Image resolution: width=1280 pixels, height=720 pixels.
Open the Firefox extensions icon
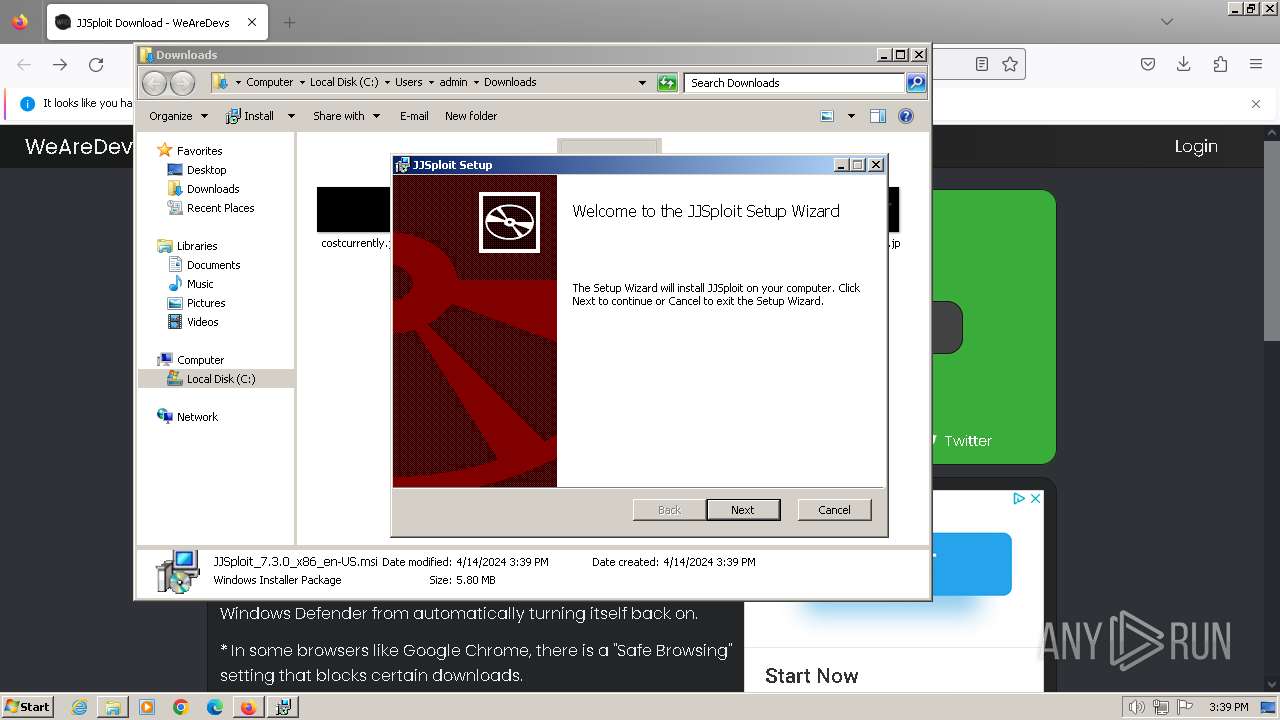pyautogui.click(x=1220, y=64)
